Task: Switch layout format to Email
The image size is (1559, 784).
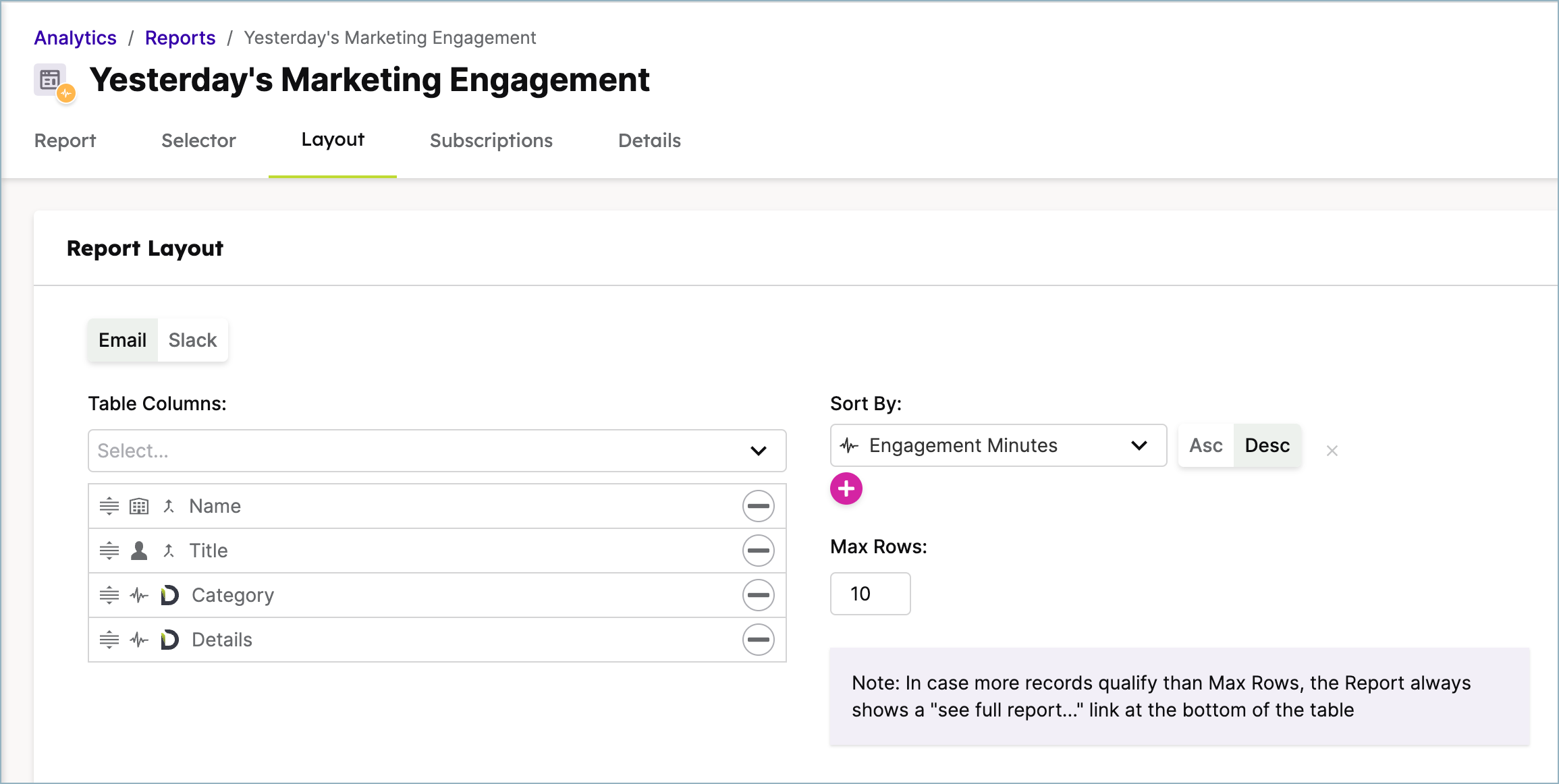Action: coord(122,340)
